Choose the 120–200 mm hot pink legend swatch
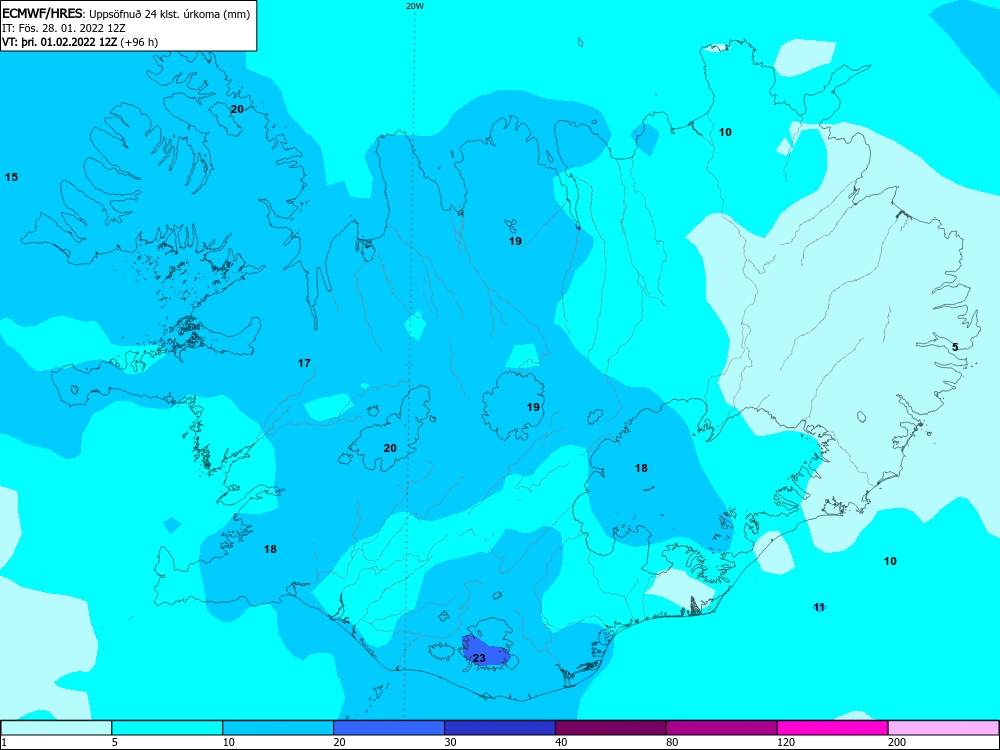This screenshot has height=750, width=1000. tap(833, 728)
